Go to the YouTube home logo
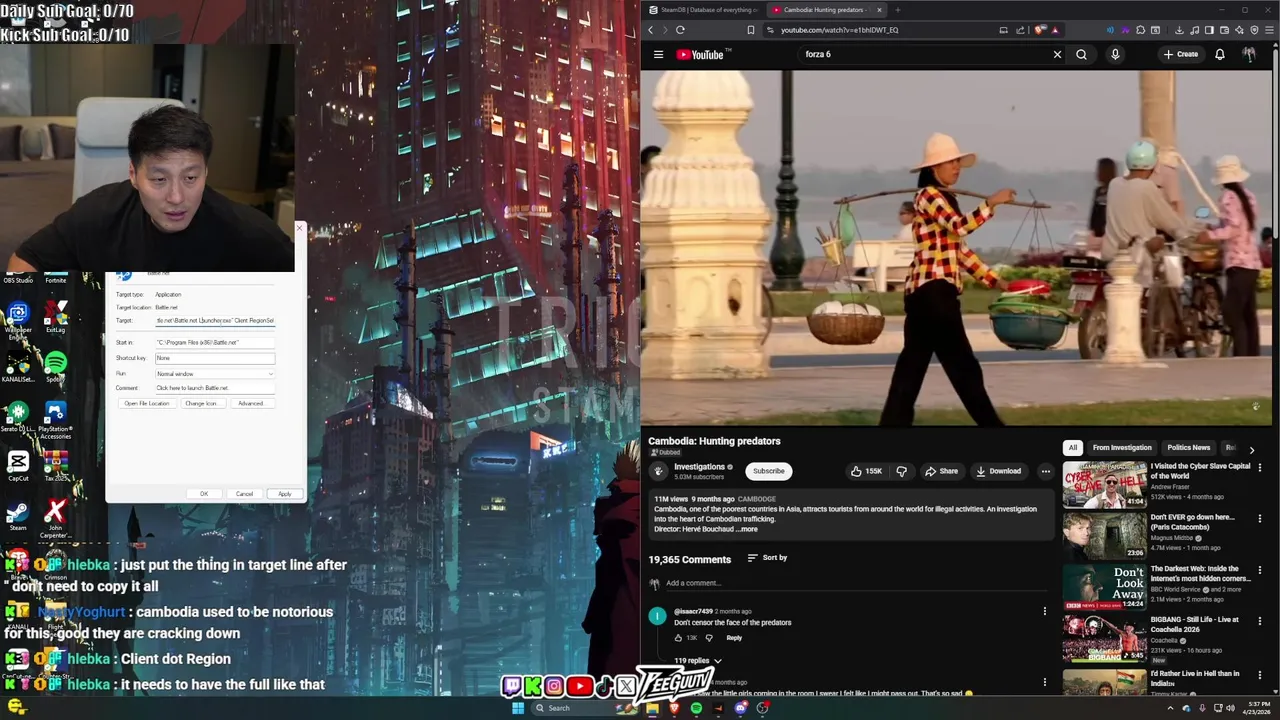1280x720 pixels. (700, 54)
